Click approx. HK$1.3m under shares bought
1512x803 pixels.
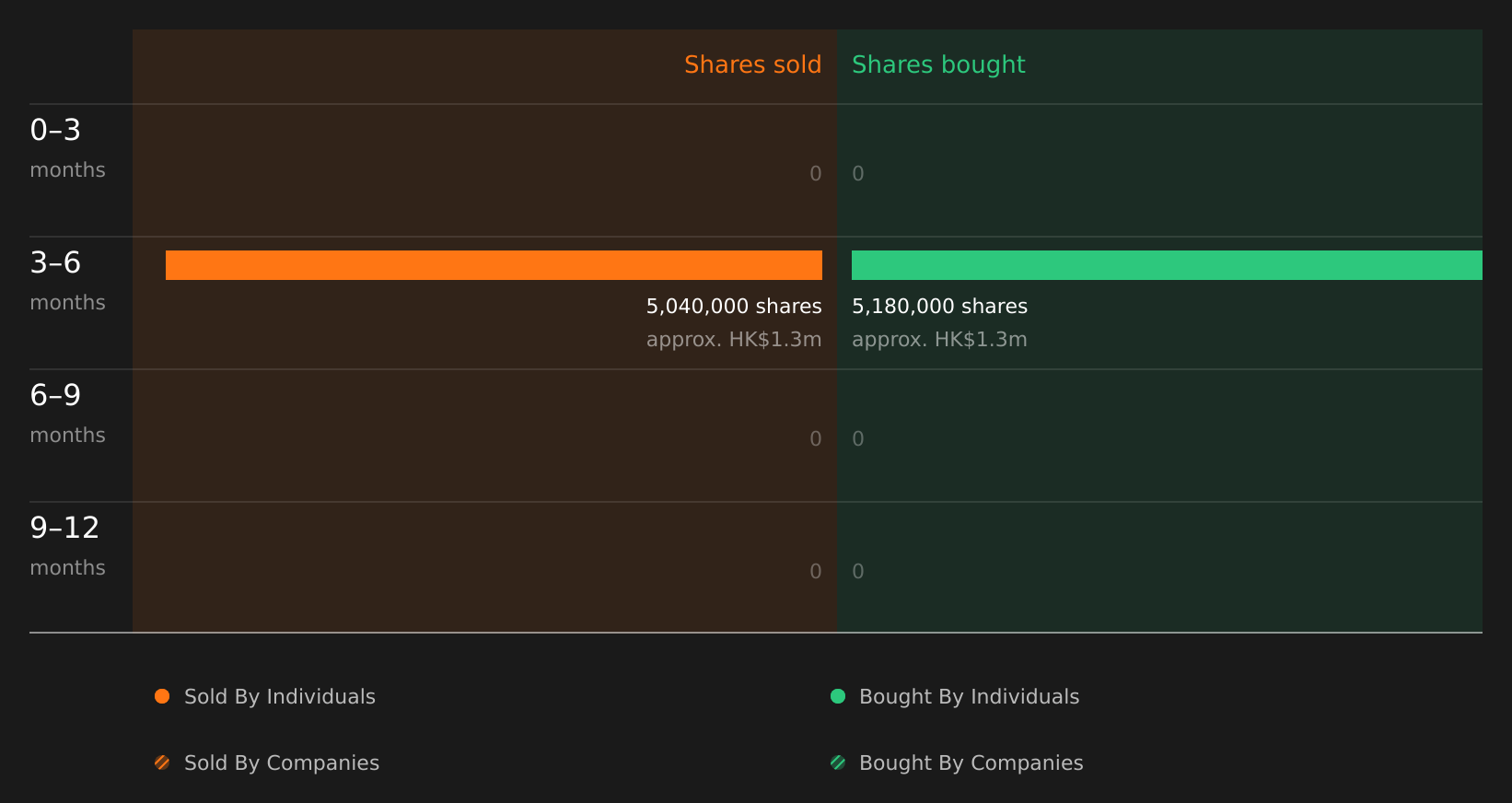pyautogui.click(x=939, y=340)
